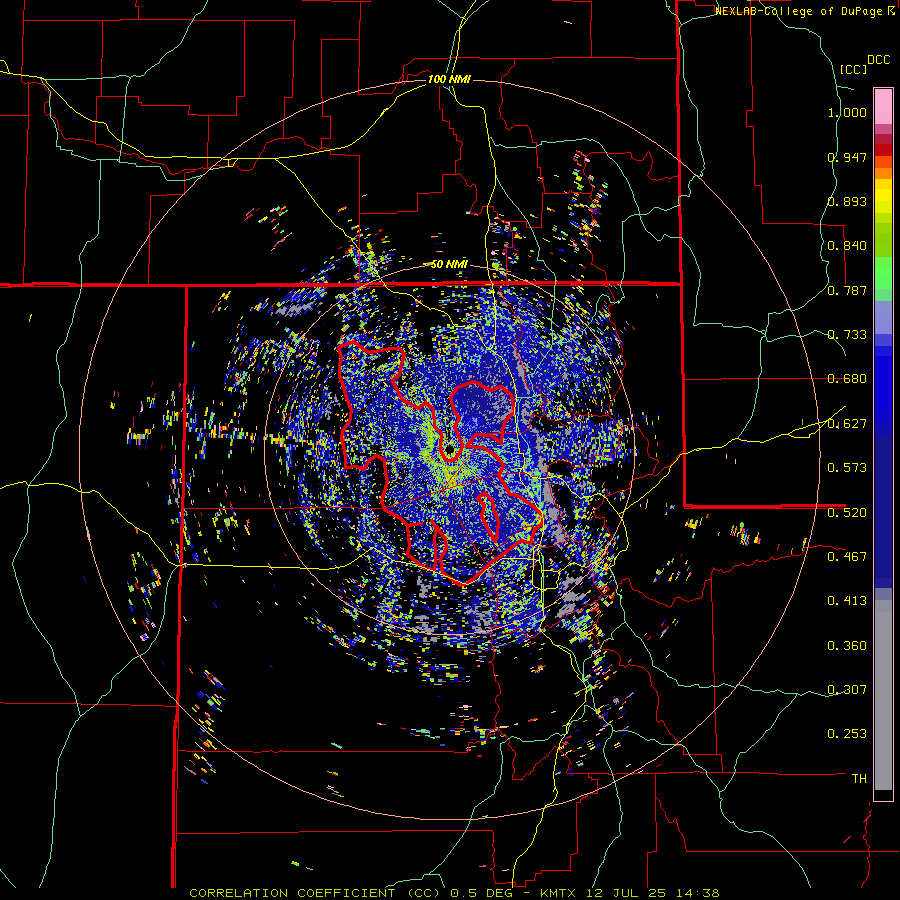Click the [CC] legend unit label
Viewport: 900px width, 900px height.
(x=853, y=69)
